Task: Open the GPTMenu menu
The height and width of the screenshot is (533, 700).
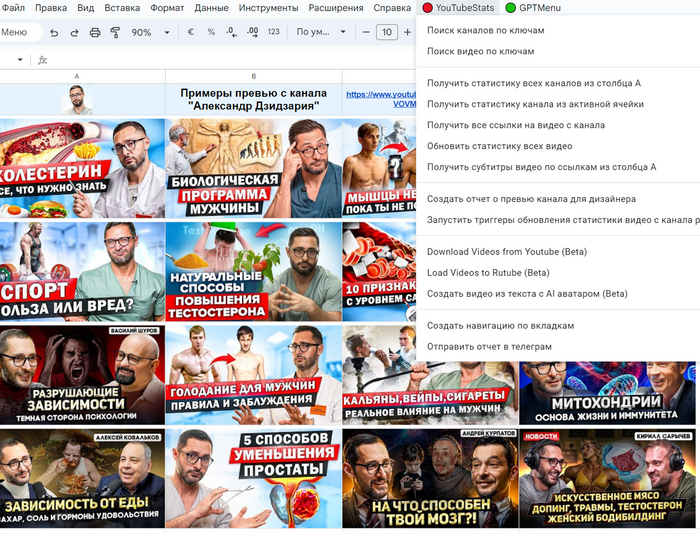Action: point(533,8)
